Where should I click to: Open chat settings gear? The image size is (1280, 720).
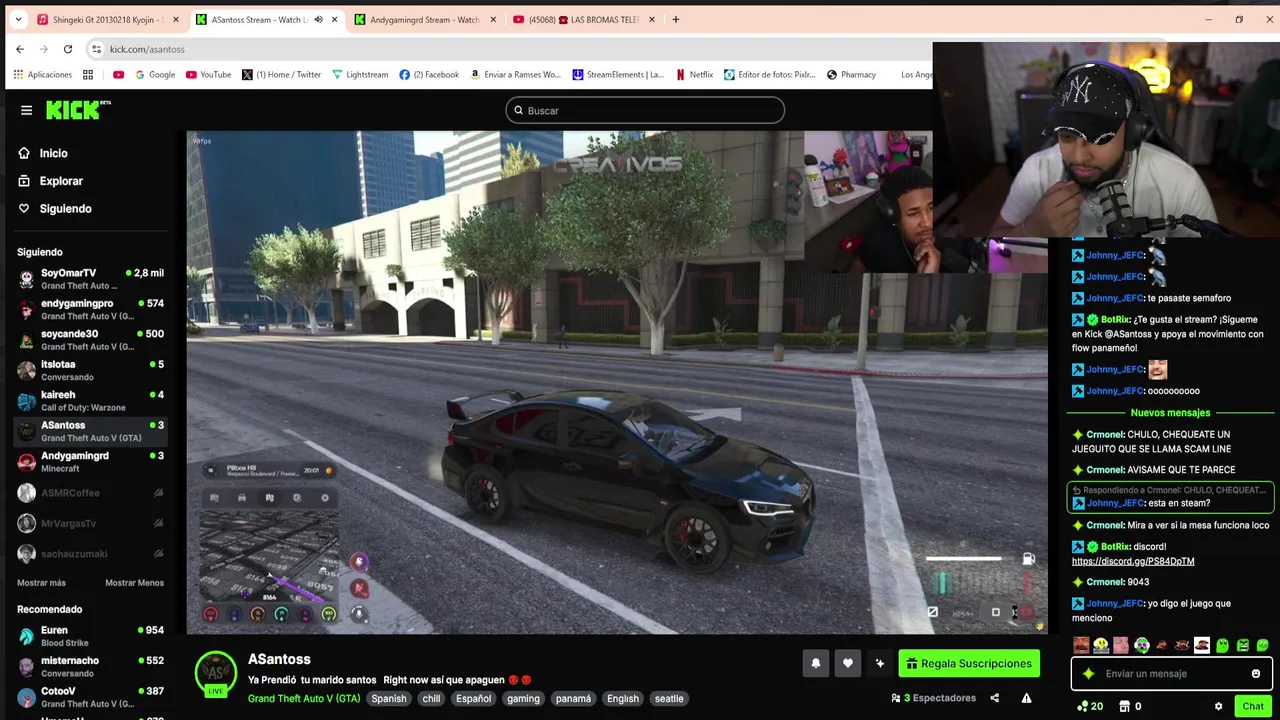click(1218, 706)
